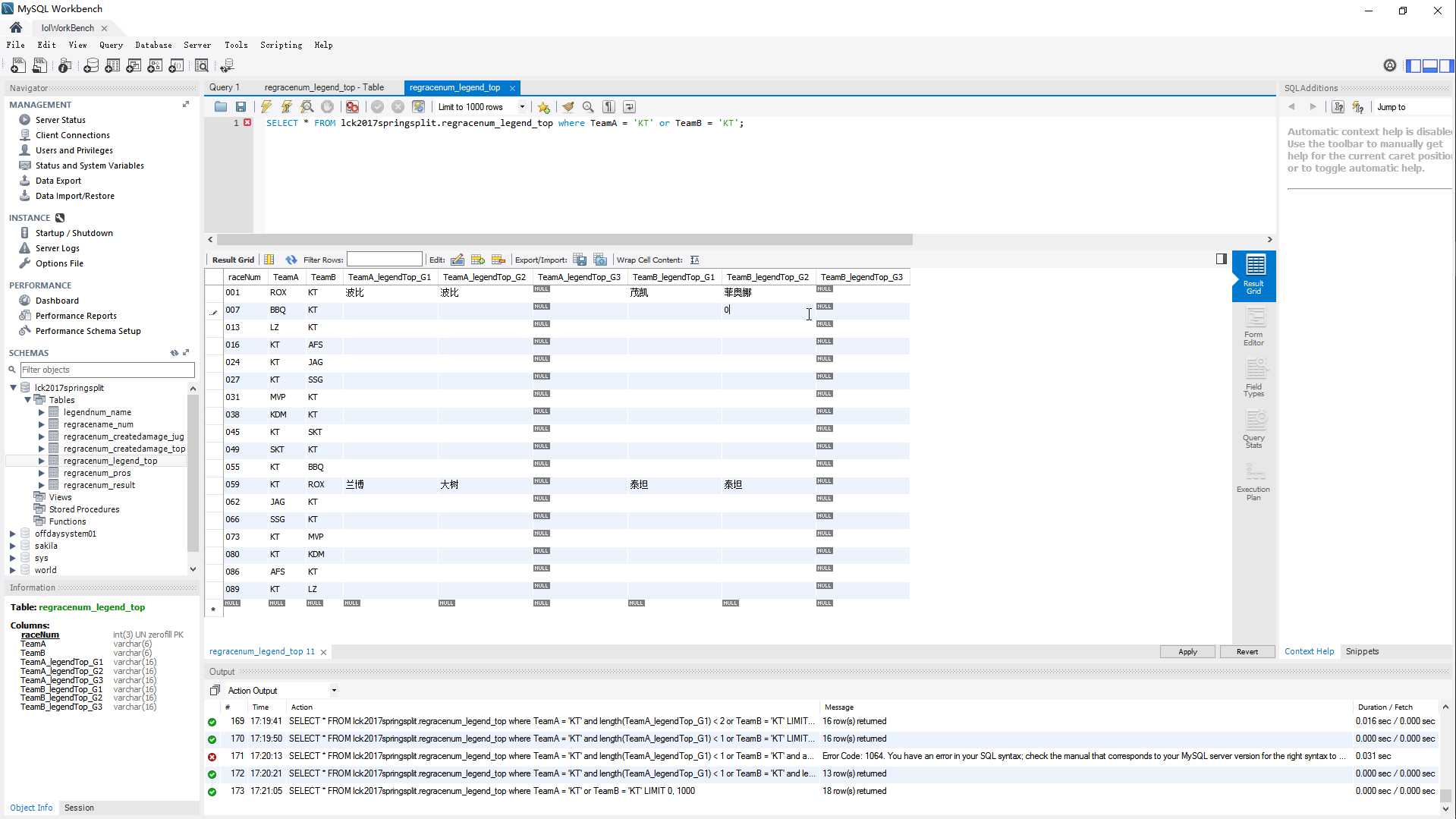Open Server Status in Management
This screenshot has width=1456, height=819.
pyautogui.click(x=60, y=120)
